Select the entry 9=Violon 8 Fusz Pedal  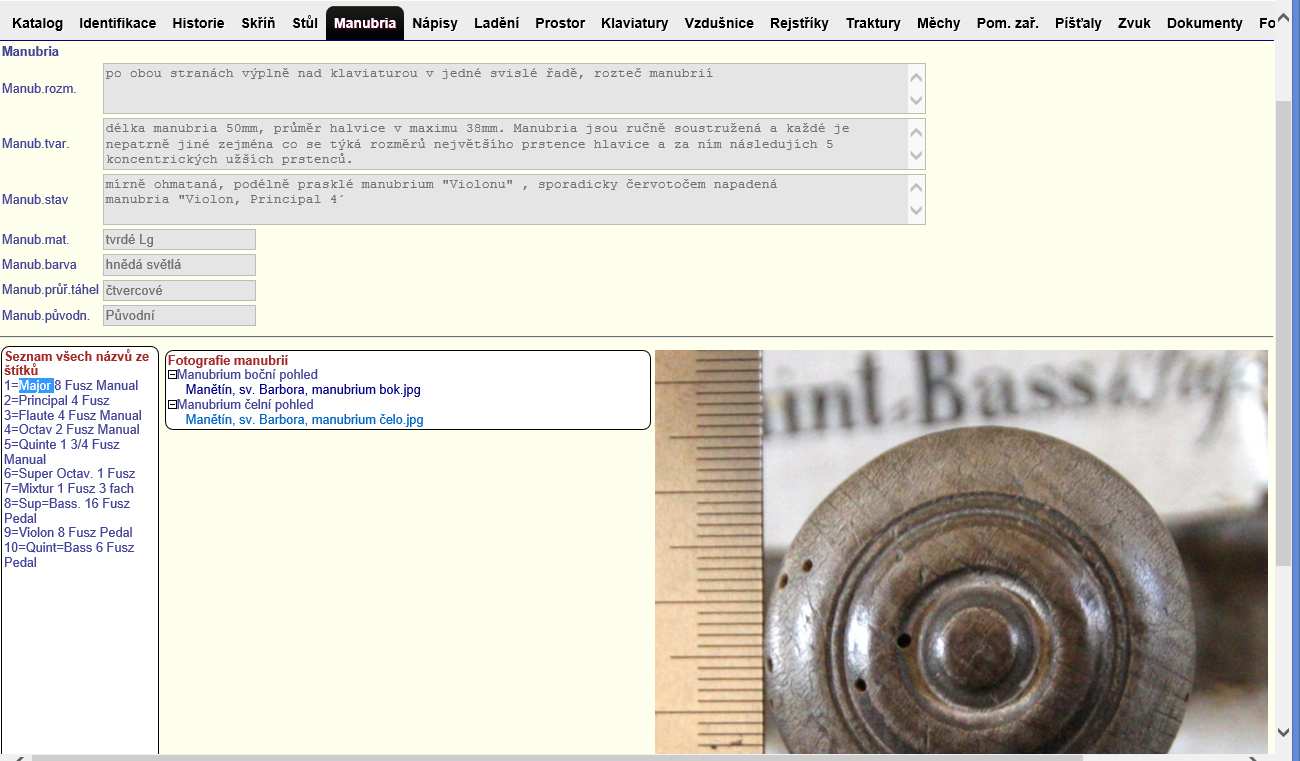tap(69, 533)
